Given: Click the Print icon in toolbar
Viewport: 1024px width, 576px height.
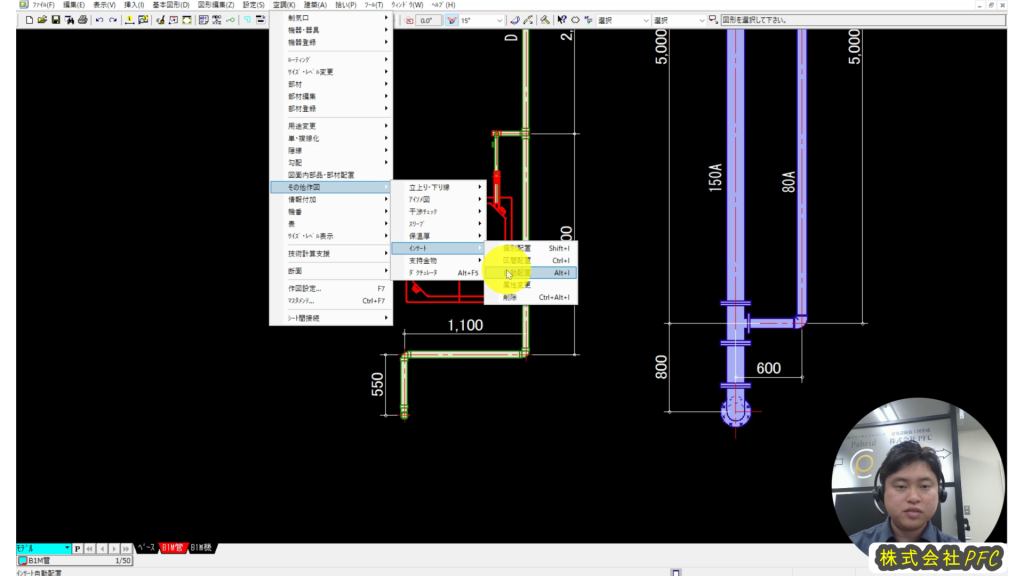Looking at the screenshot, I should coord(82,20).
